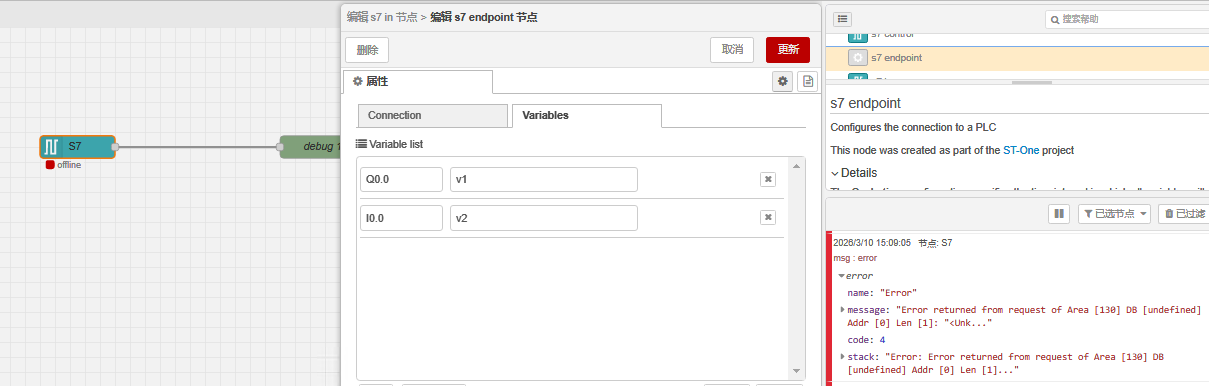Expand the error message string
The height and width of the screenshot is (386, 1209).
842,310
